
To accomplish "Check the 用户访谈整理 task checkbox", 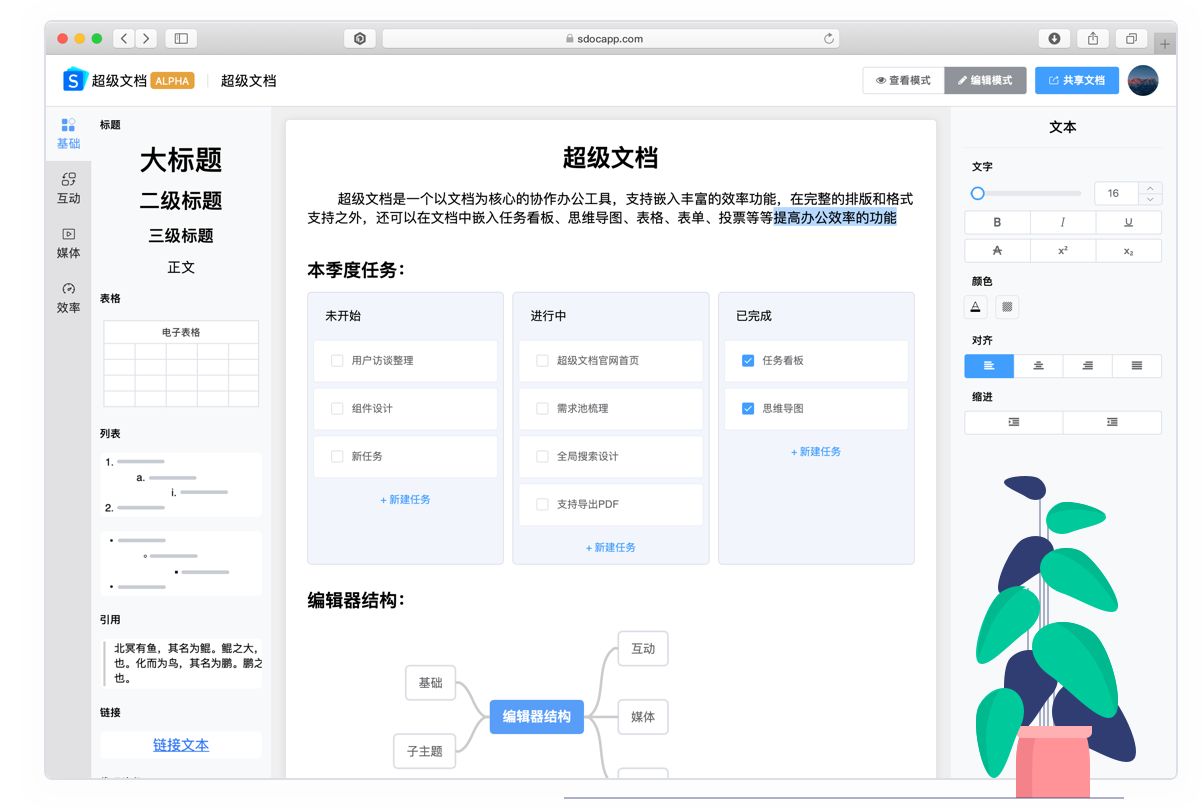I will point(337,361).
